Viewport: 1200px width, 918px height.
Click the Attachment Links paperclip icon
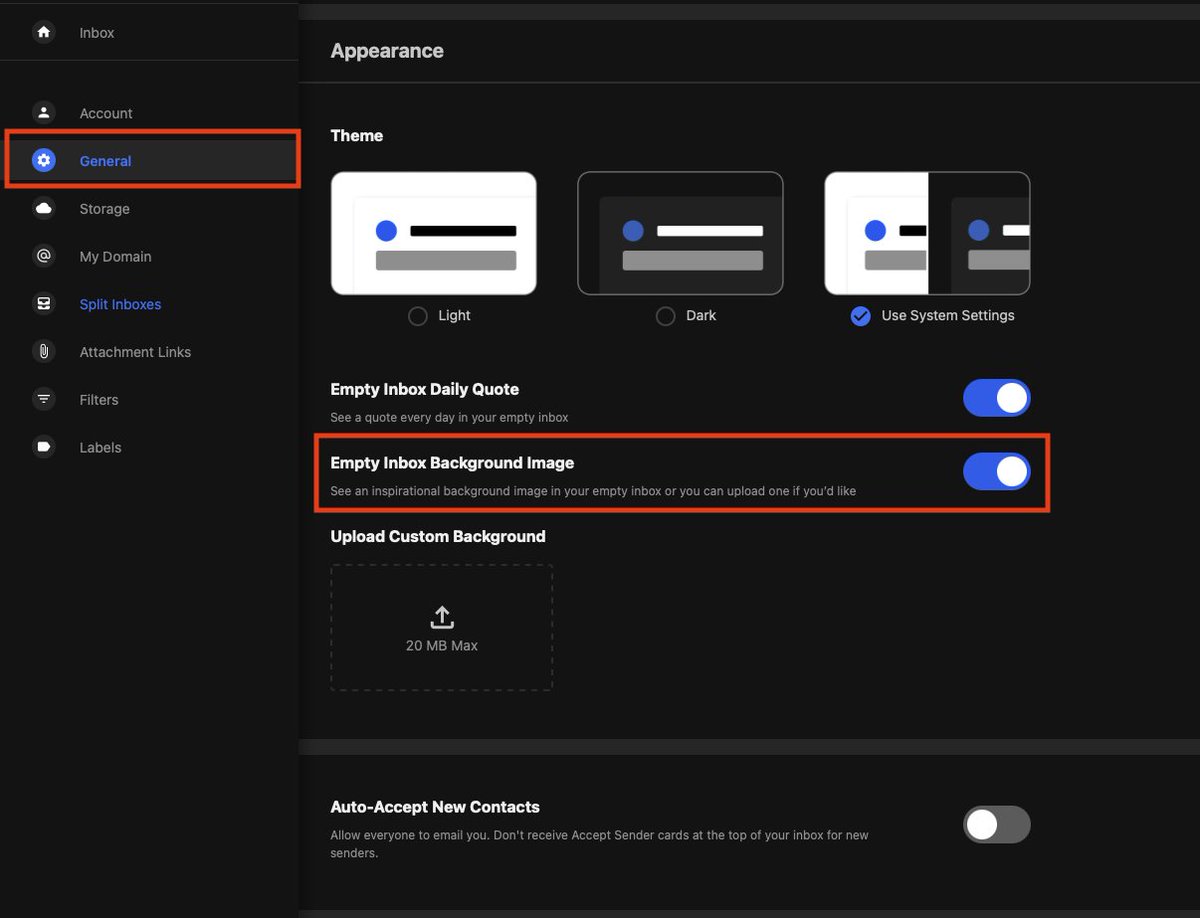44,352
